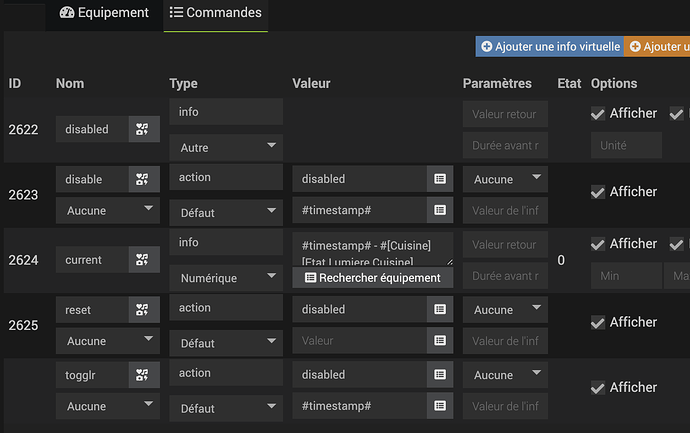Expand 'Aucune' parameter dropdown in row 2623
The width and height of the screenshot is (690, 433).
(505, 179)
